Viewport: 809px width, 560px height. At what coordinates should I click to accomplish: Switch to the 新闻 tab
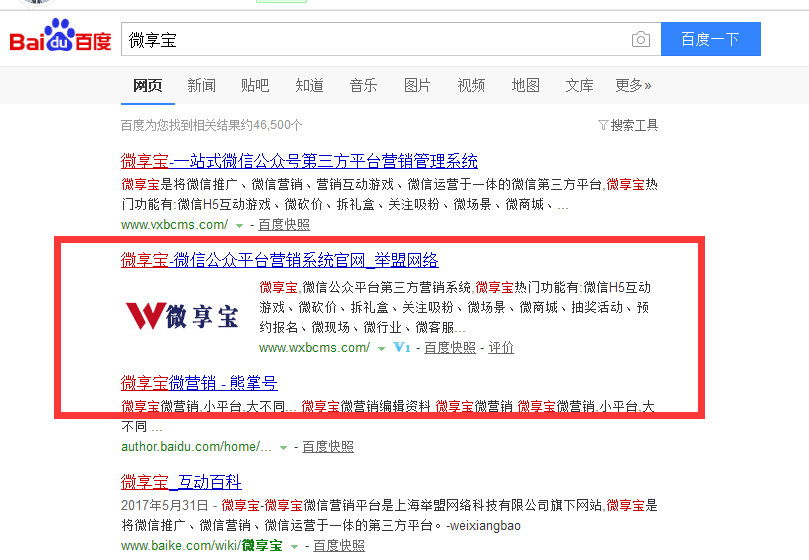click(201, 85)
